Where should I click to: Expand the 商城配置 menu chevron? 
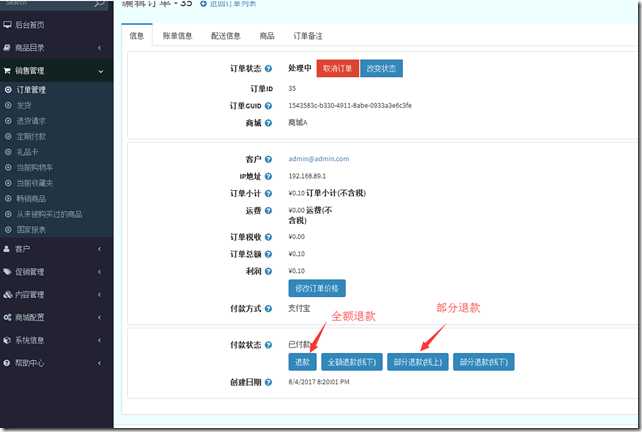(99, 317)
